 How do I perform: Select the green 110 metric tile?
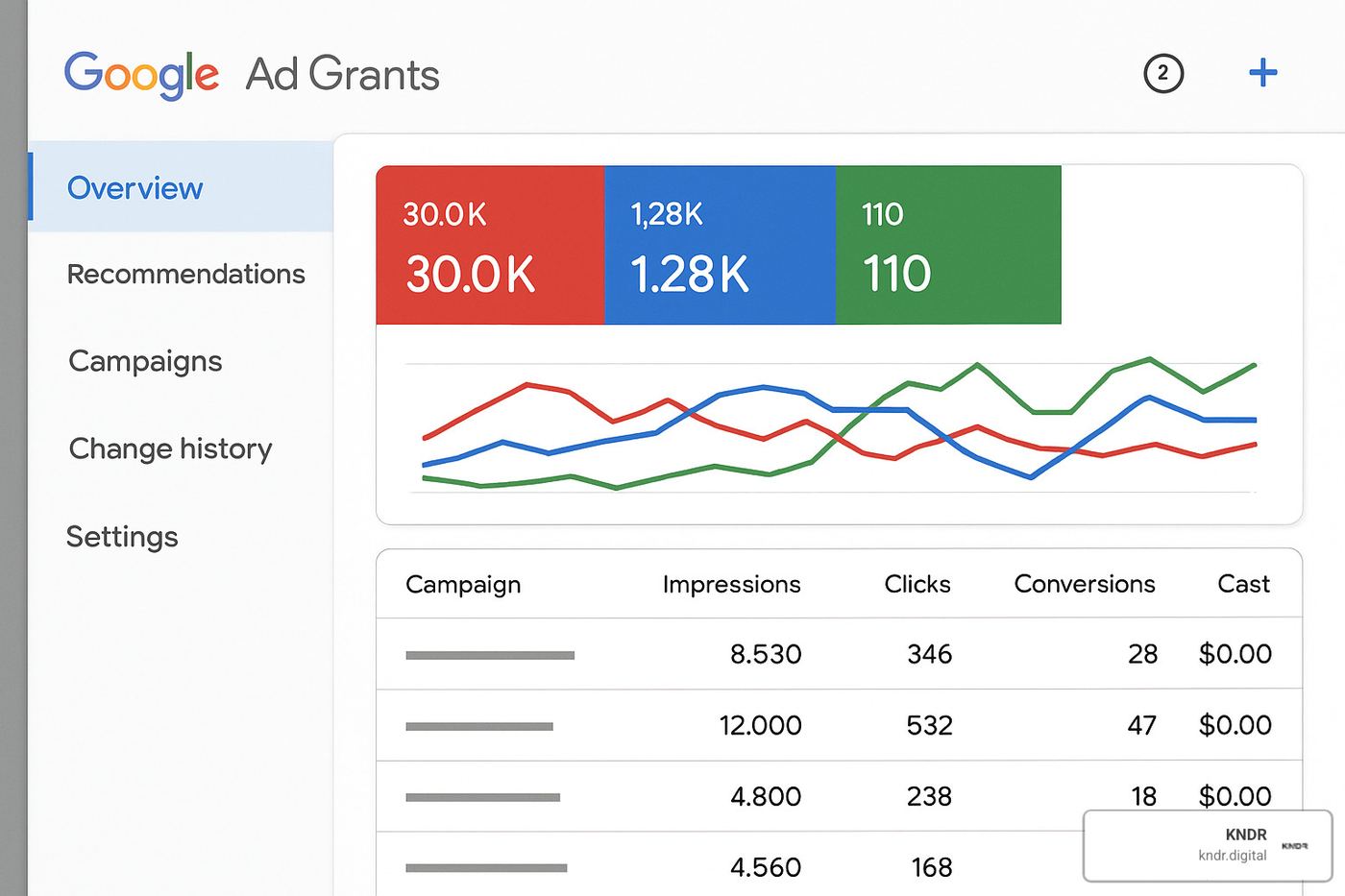coord(948,245)
